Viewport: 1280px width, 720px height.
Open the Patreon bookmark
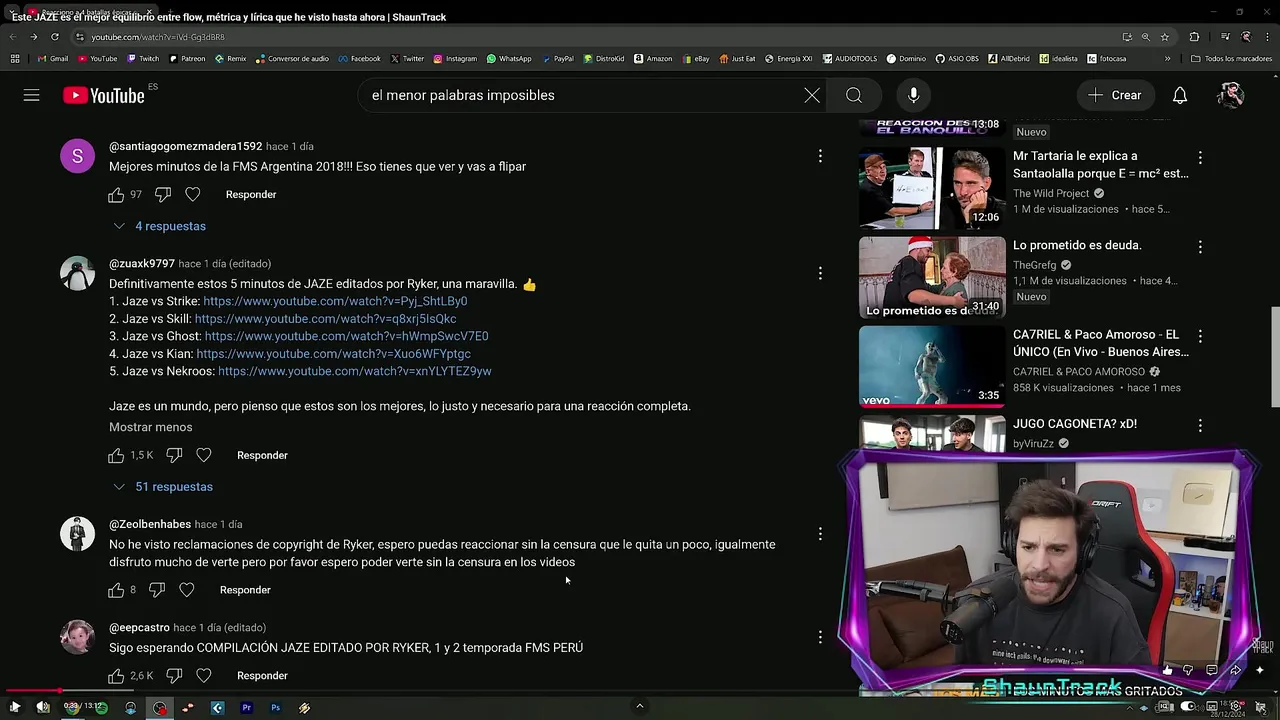click(187, 59)
